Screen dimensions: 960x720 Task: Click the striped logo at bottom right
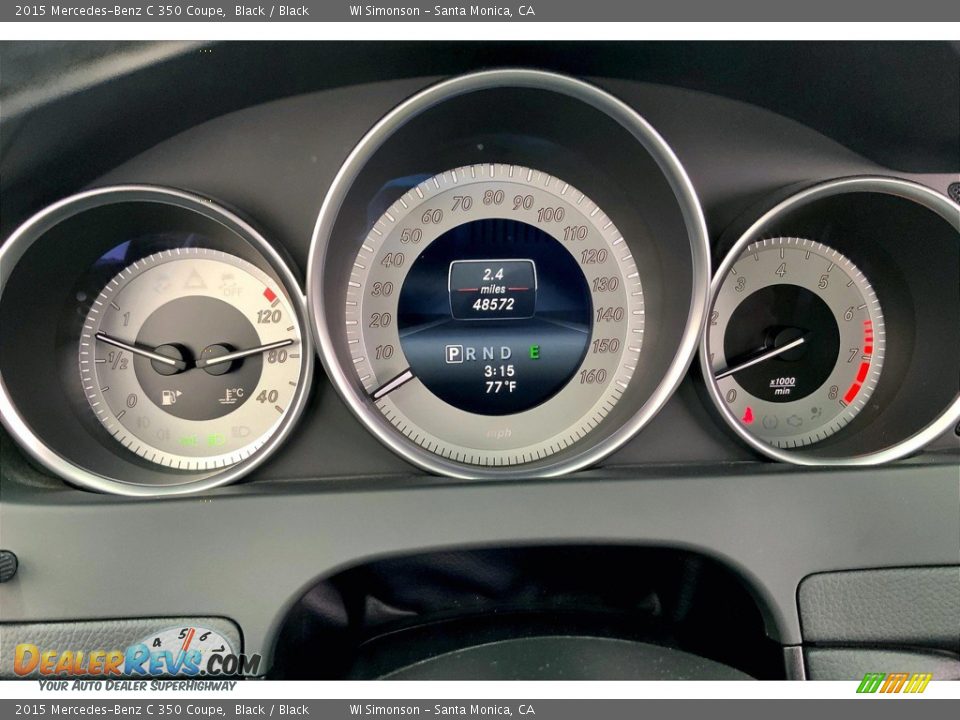point(894,683)
